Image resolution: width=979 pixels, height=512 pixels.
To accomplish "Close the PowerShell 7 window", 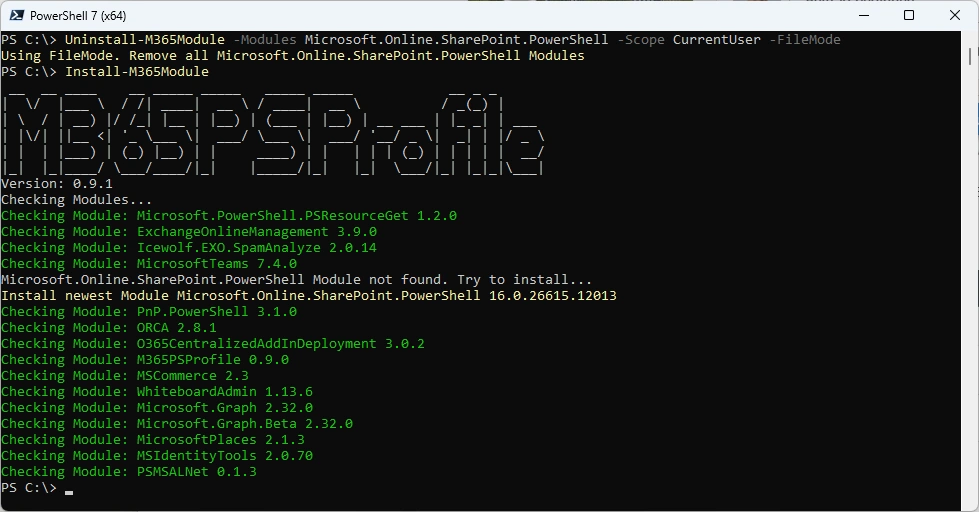I will 954,15.
